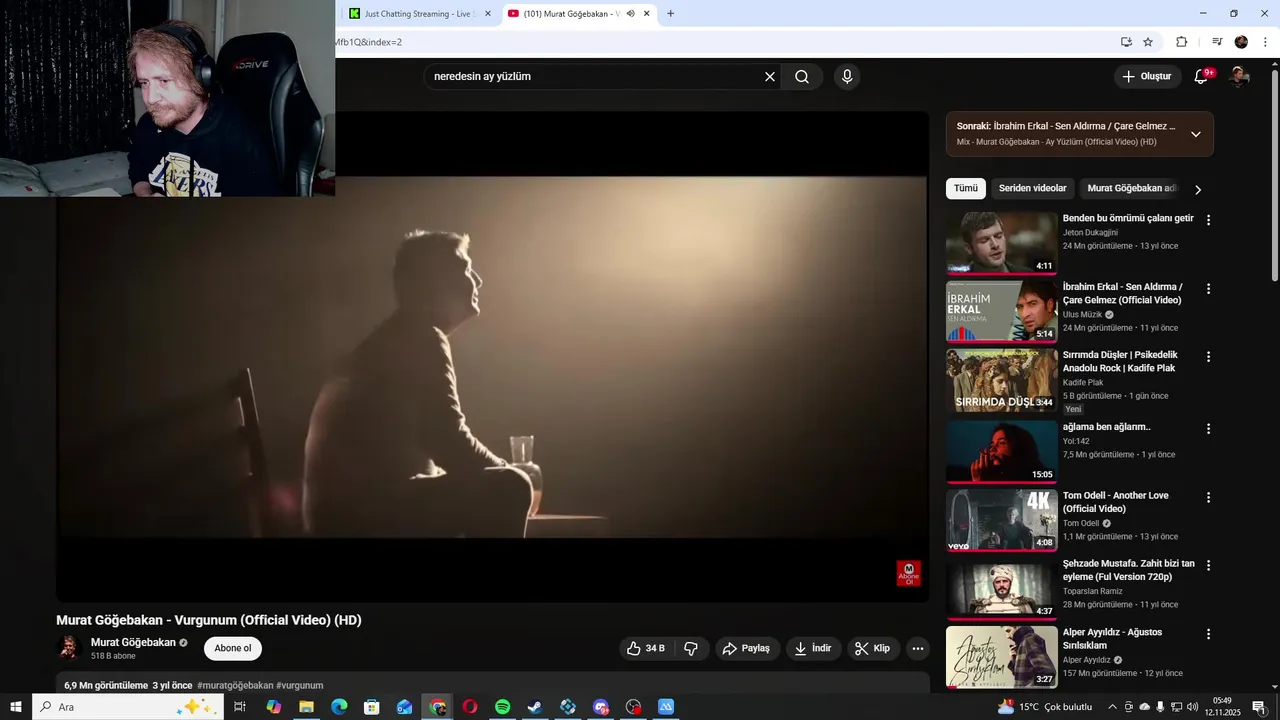The width and height of the screenshot is (1280, 720).
Task: Open Windows notification center icon
Action: [1259, 707]
